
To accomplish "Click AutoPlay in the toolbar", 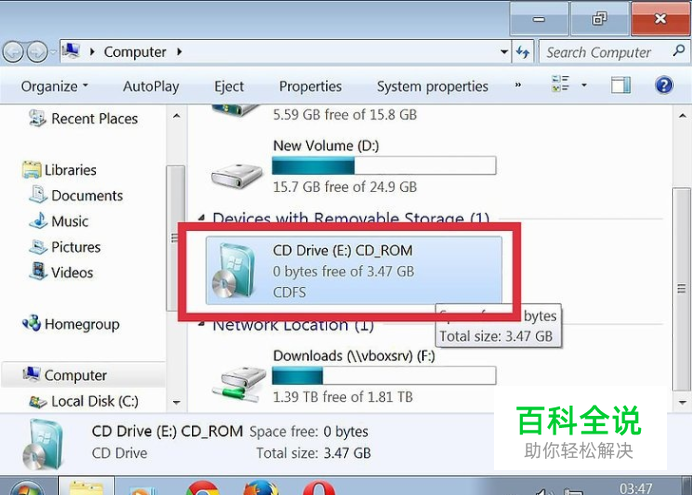I will (151, 86).
